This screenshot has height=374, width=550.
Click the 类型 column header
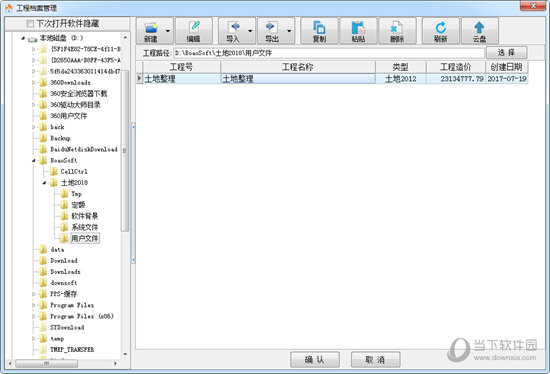(401, 67)
